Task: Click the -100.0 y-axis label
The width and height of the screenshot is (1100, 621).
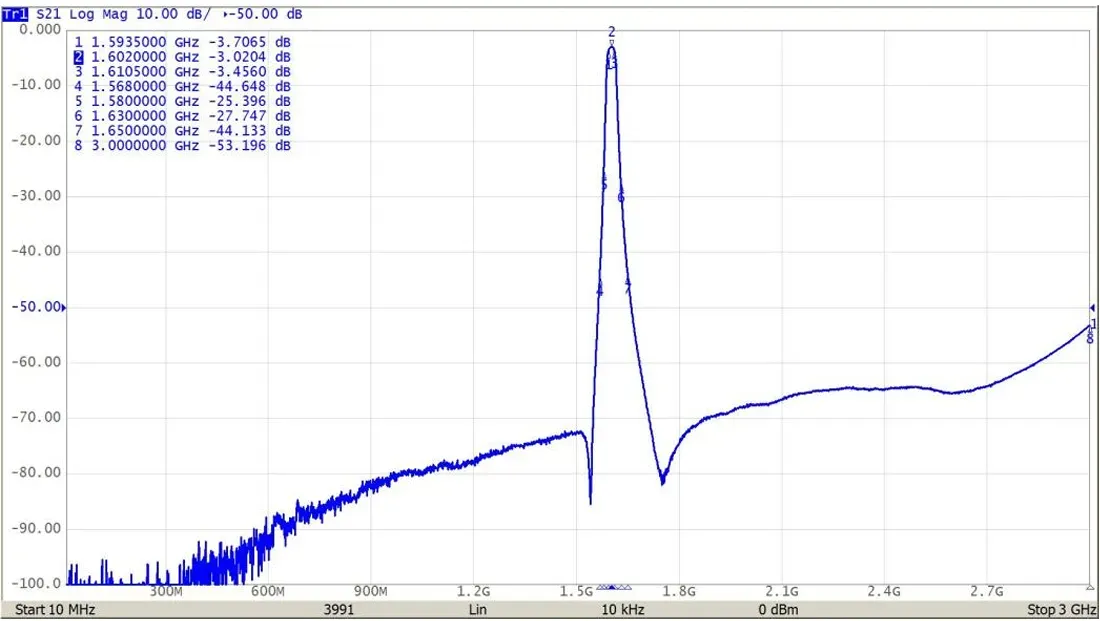Action: 36,583
